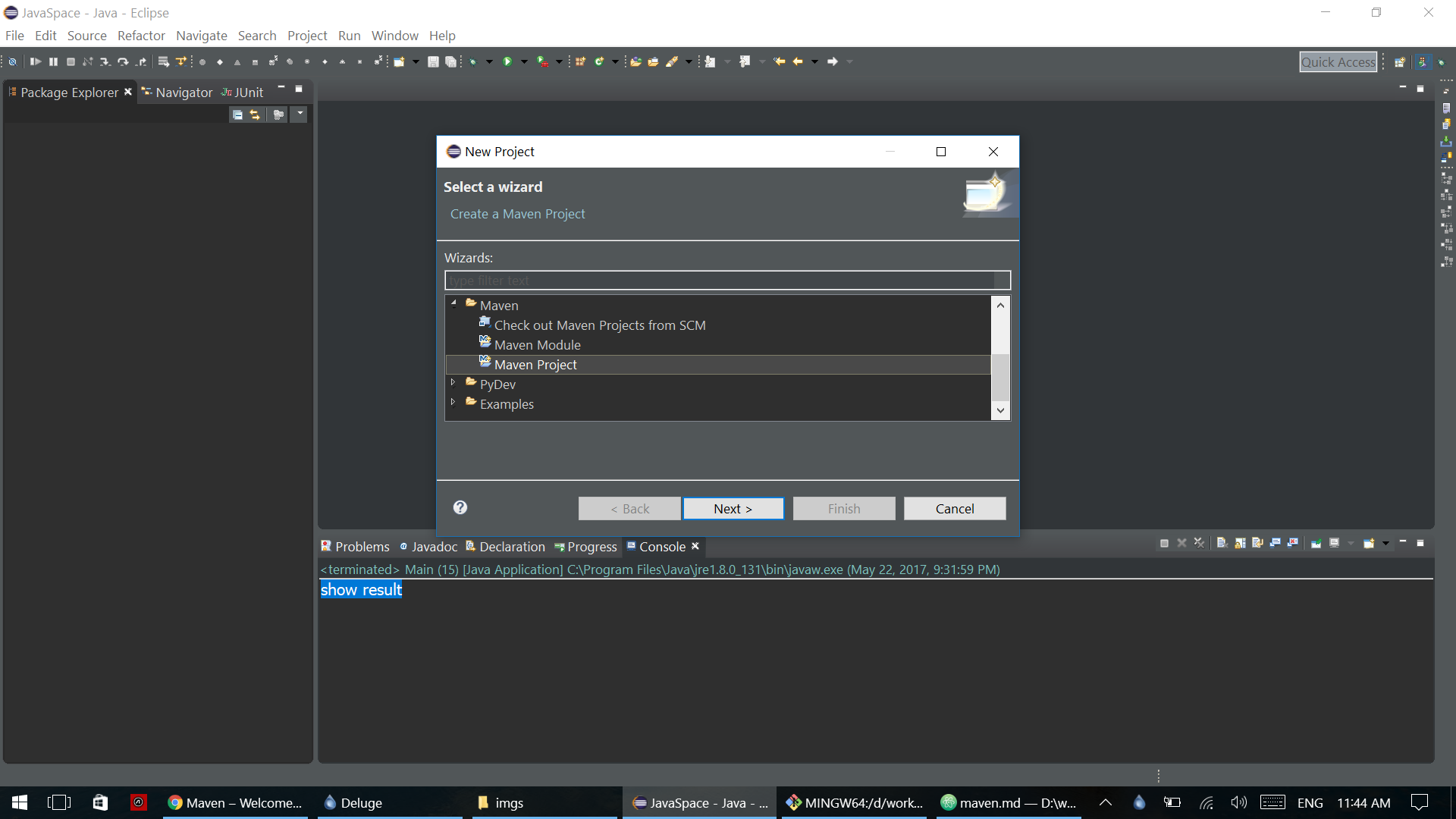Open New Java Class dropdown arrow

[615, 61]
